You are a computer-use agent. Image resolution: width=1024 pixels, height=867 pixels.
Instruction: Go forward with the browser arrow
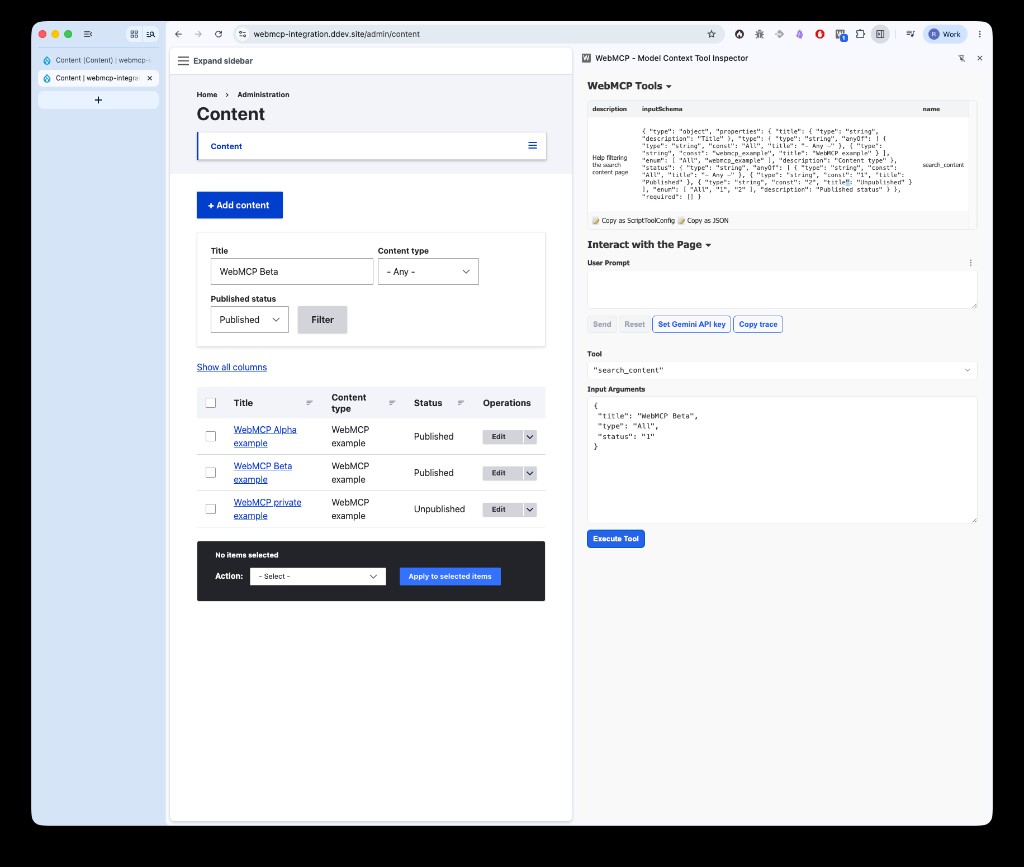pos(199,34)
